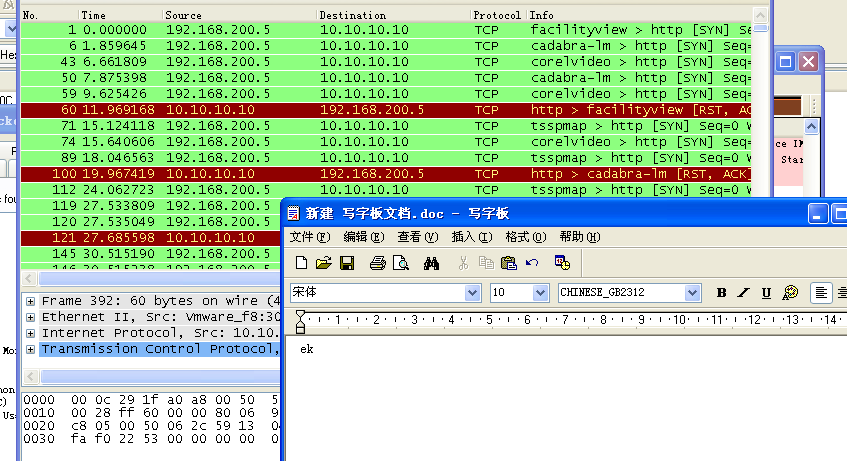Open the 帮助(H) menu
Screen dimensions: 847x461
580,237
